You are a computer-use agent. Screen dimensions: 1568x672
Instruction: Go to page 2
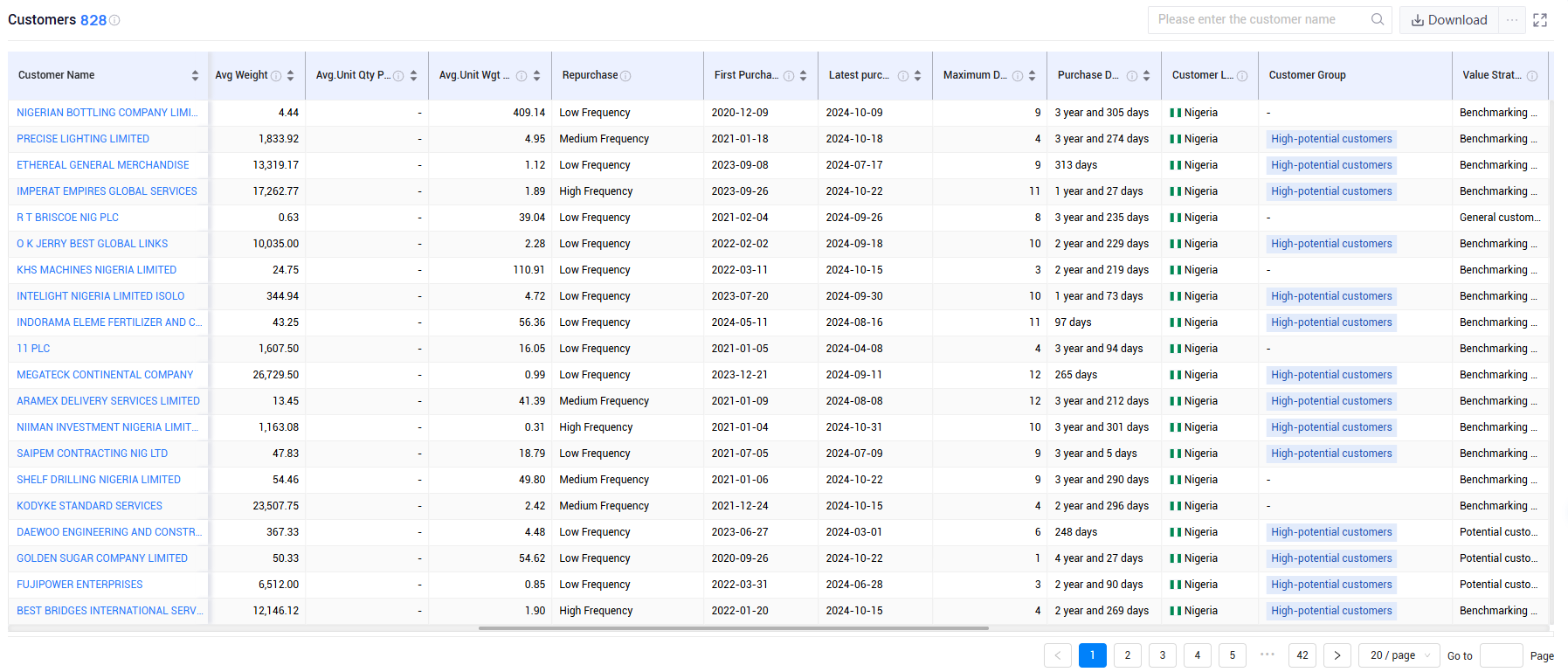[x=1128, y=655]
